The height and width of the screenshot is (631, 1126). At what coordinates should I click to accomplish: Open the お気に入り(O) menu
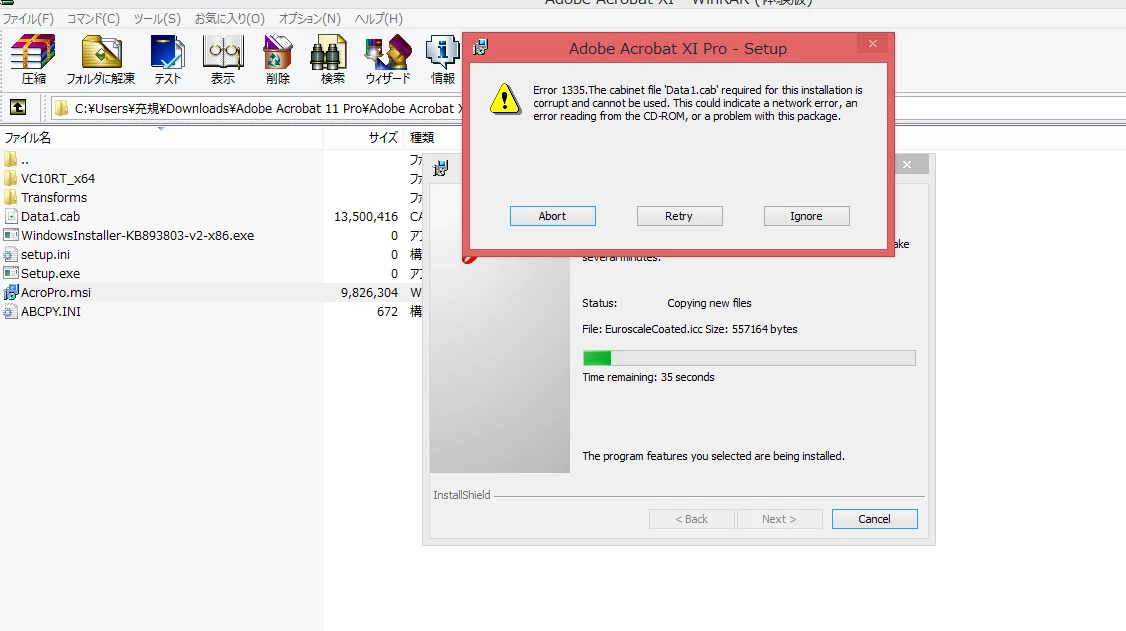(230, 19)
